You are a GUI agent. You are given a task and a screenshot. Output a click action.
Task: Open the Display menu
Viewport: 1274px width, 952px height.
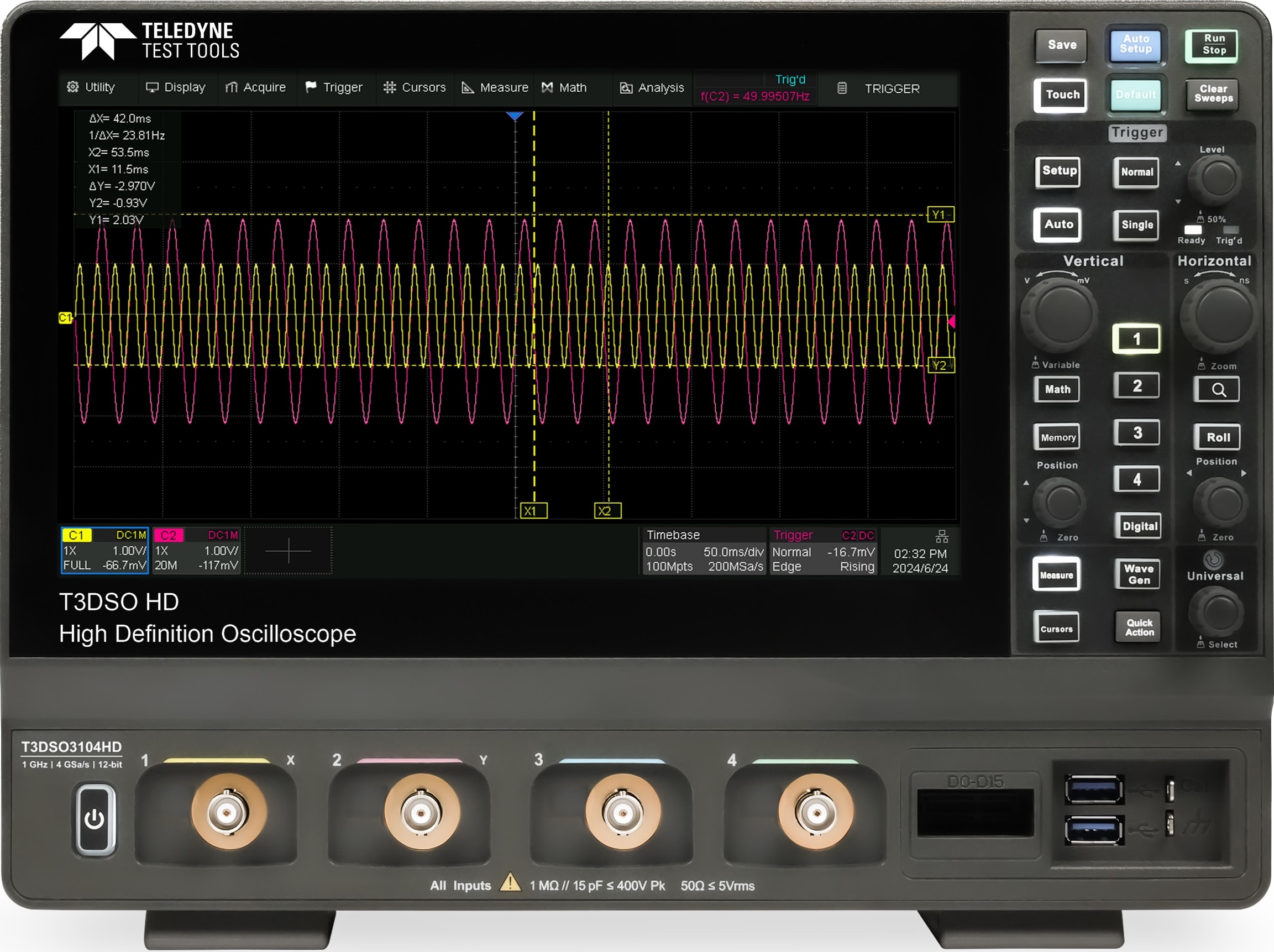pyautogui.click(x=176, y=87)
